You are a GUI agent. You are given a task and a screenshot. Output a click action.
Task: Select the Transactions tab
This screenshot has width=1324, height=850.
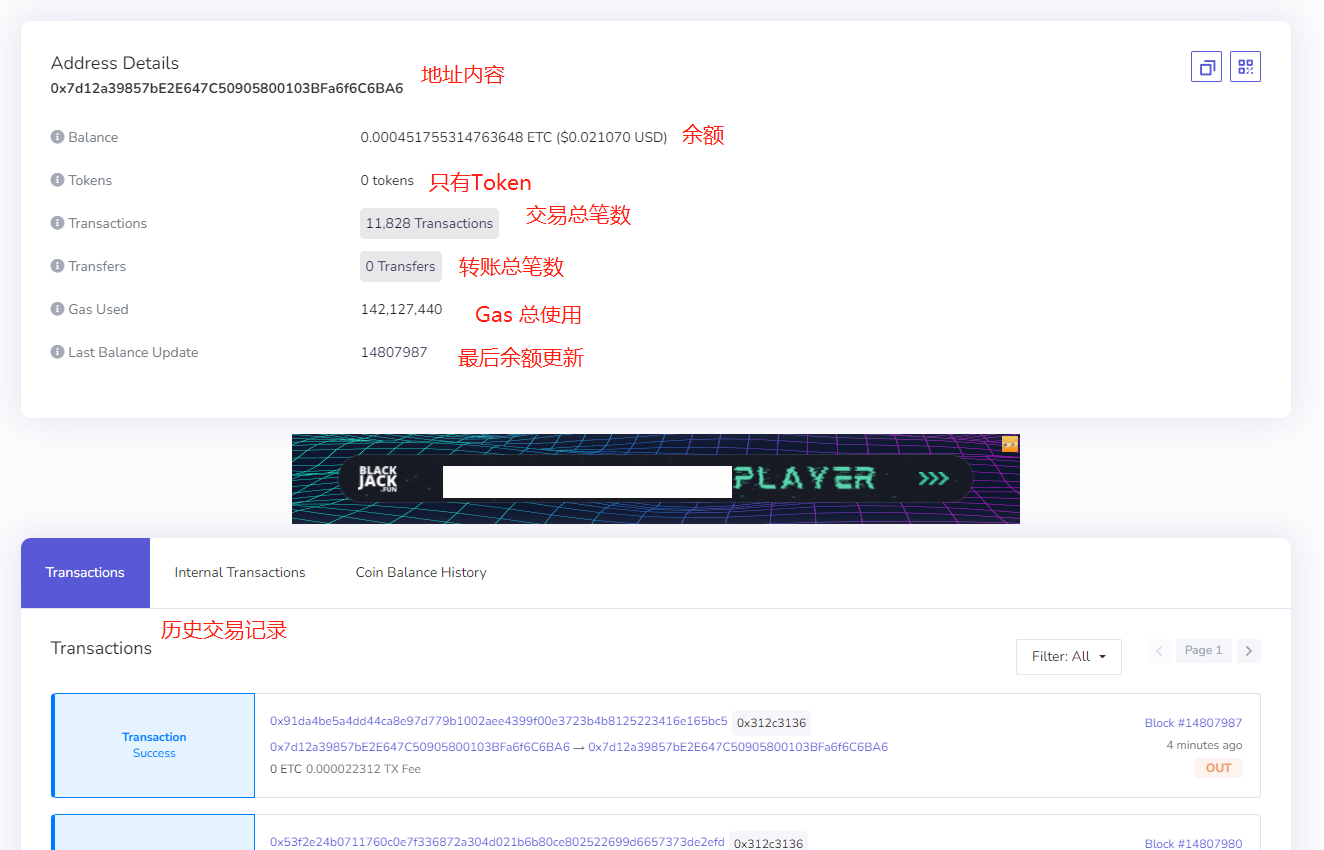(85, 573)
